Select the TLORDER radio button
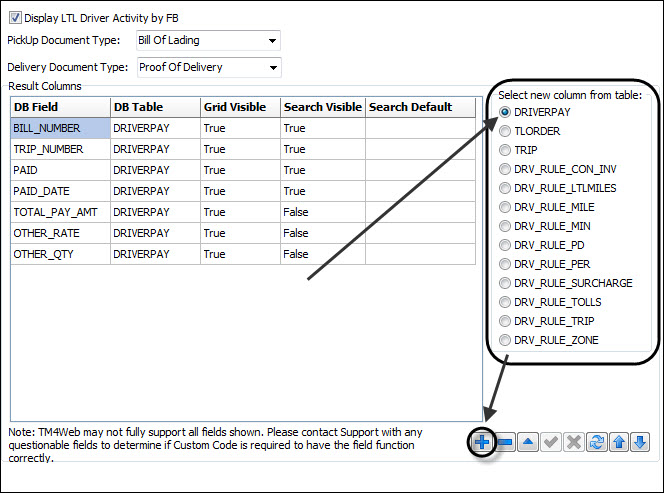 point(505,131)
